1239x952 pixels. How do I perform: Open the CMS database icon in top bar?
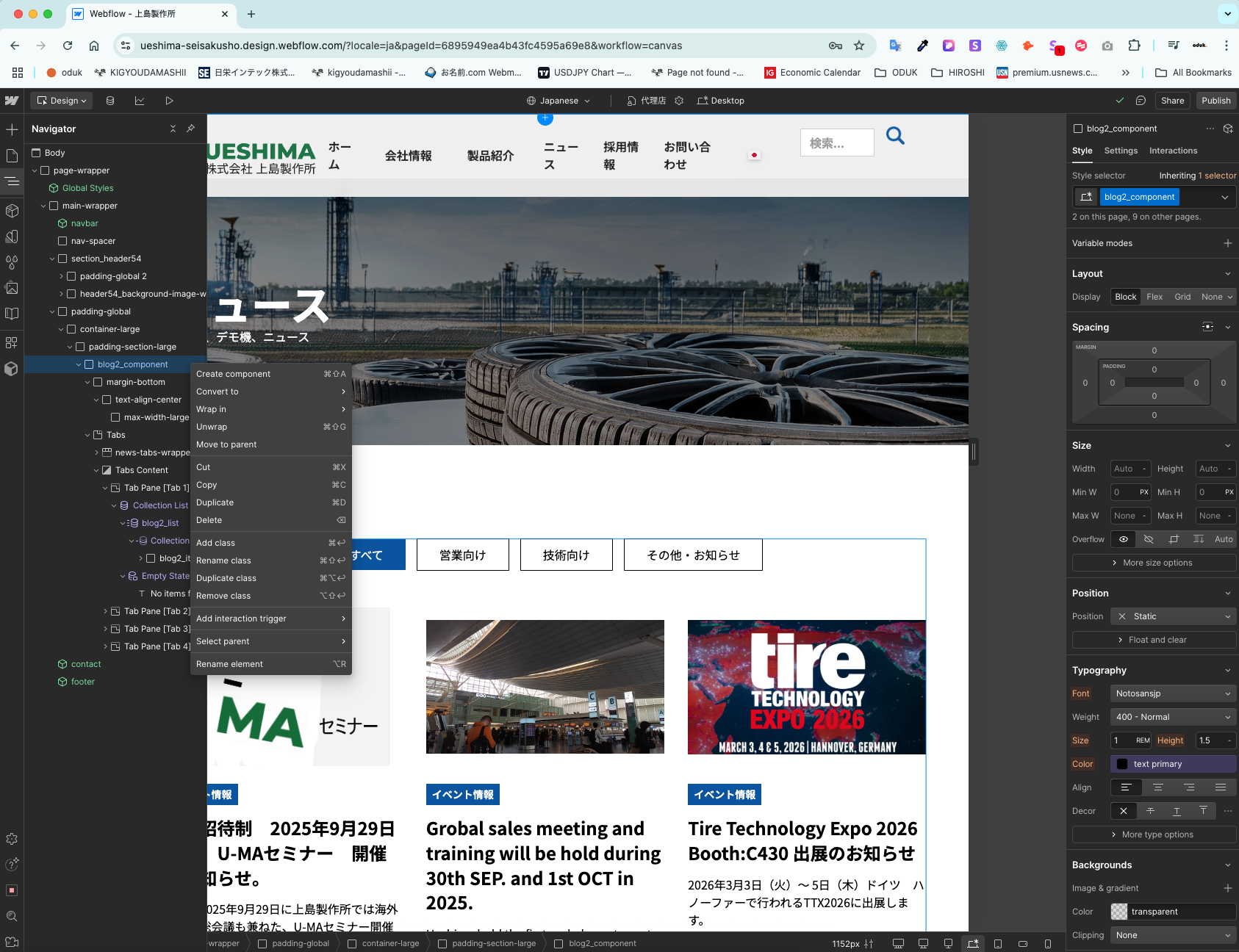coord(110,101)
